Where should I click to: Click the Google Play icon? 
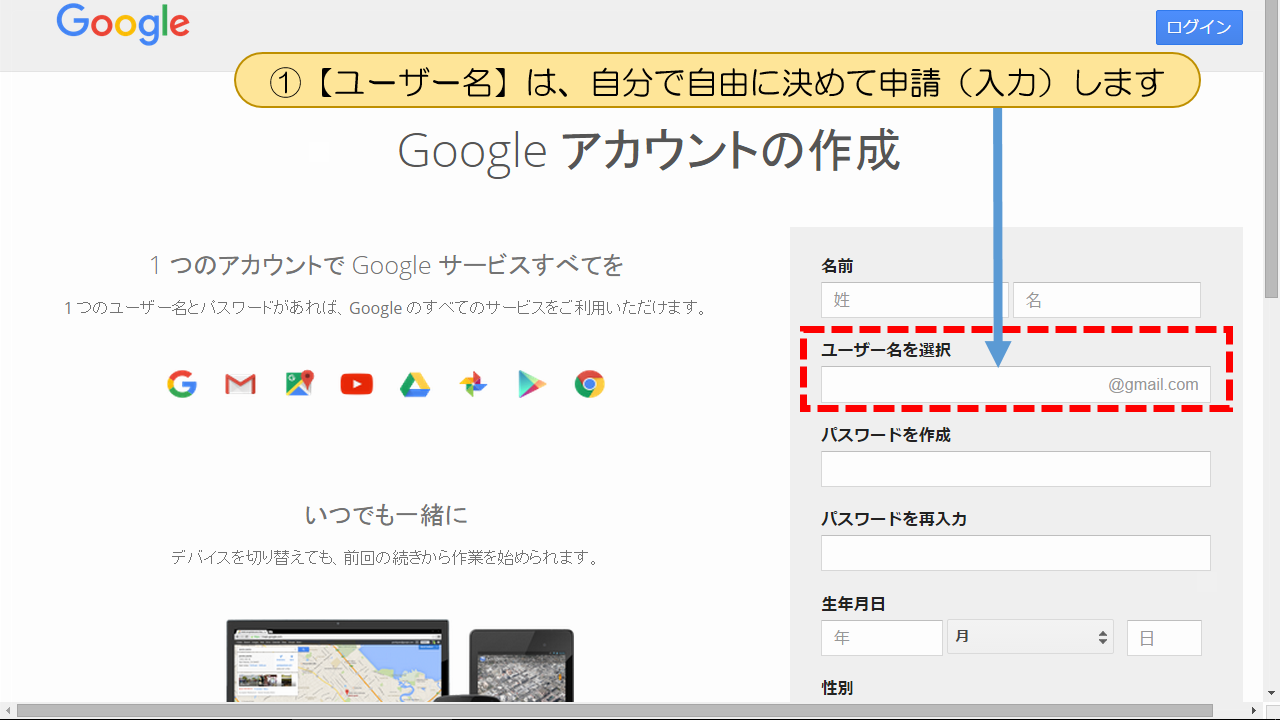pyautogui.click(x=532, y=384)
